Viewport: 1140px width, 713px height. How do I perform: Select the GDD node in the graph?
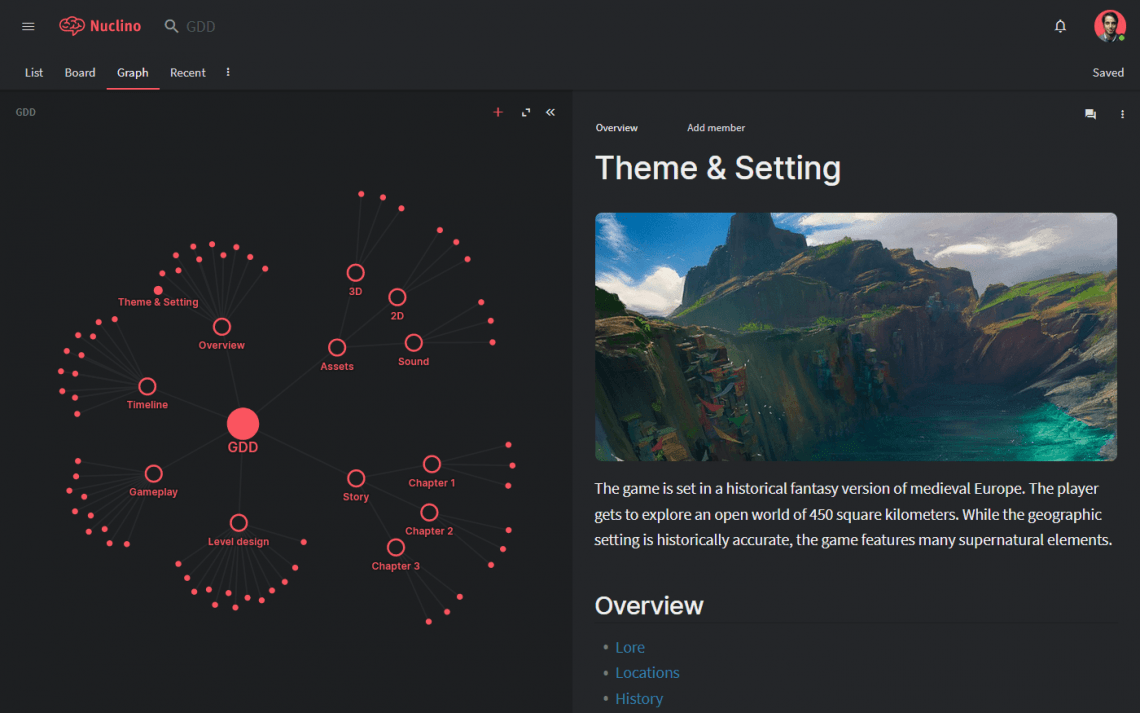tap(242, 423)
